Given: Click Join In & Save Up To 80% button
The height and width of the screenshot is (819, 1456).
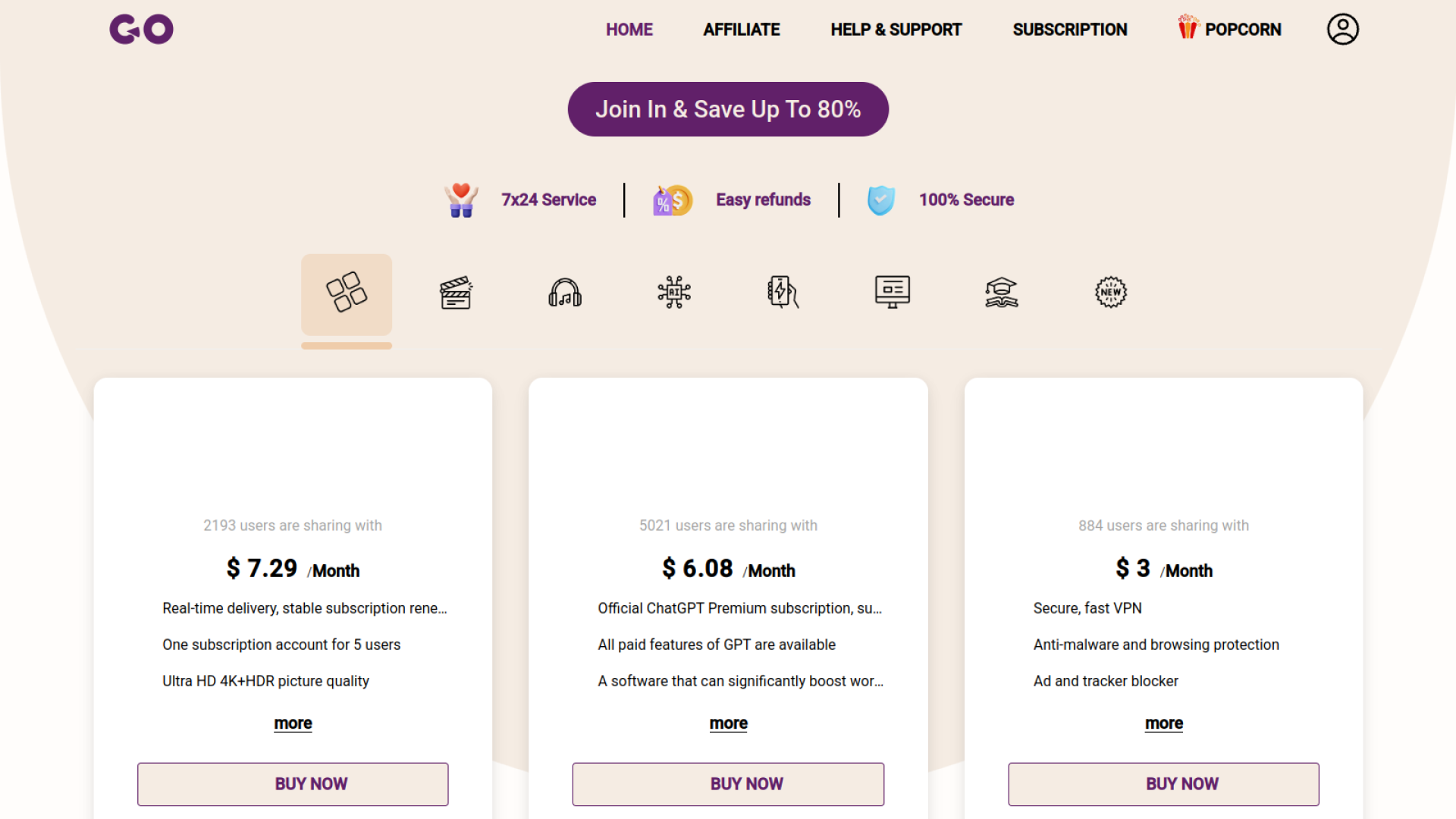Looking at the screenshot, I should [728, 109].
